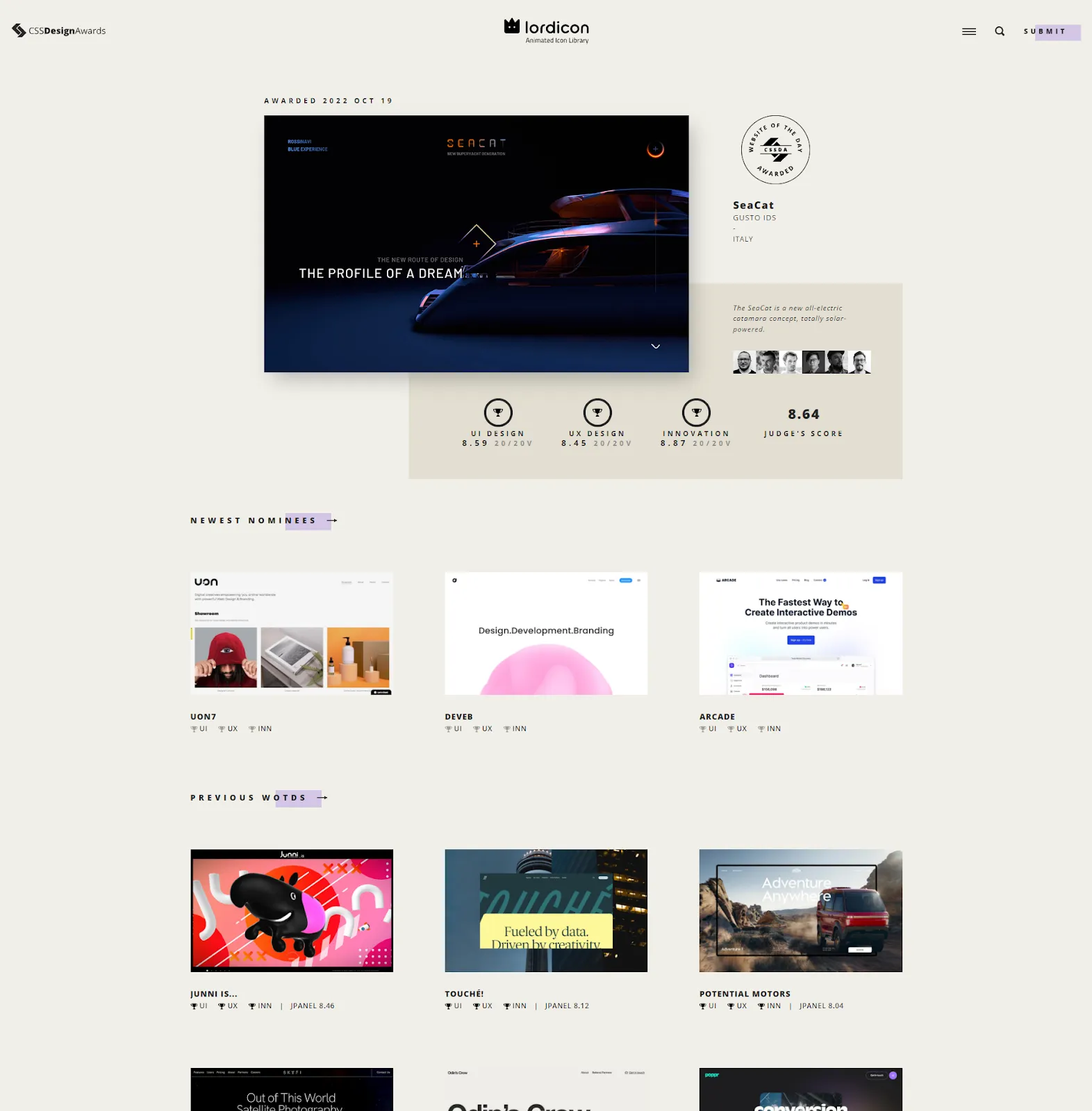This screenshot has width=1092, height=1111.
Task: Click the SeaCat description text
Action: pos(789,319)
